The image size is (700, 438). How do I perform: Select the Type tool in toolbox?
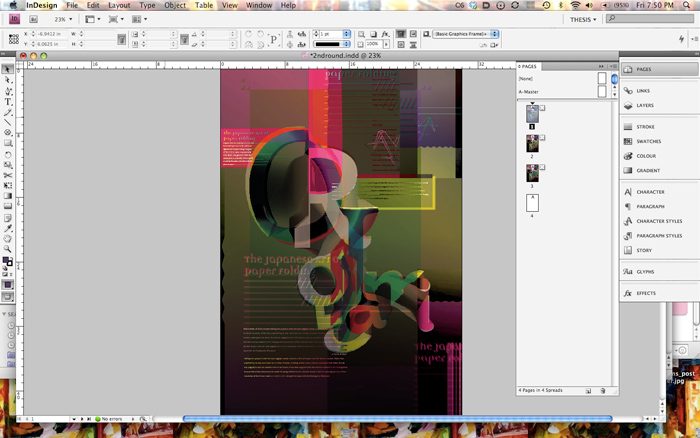click(8, 102)
